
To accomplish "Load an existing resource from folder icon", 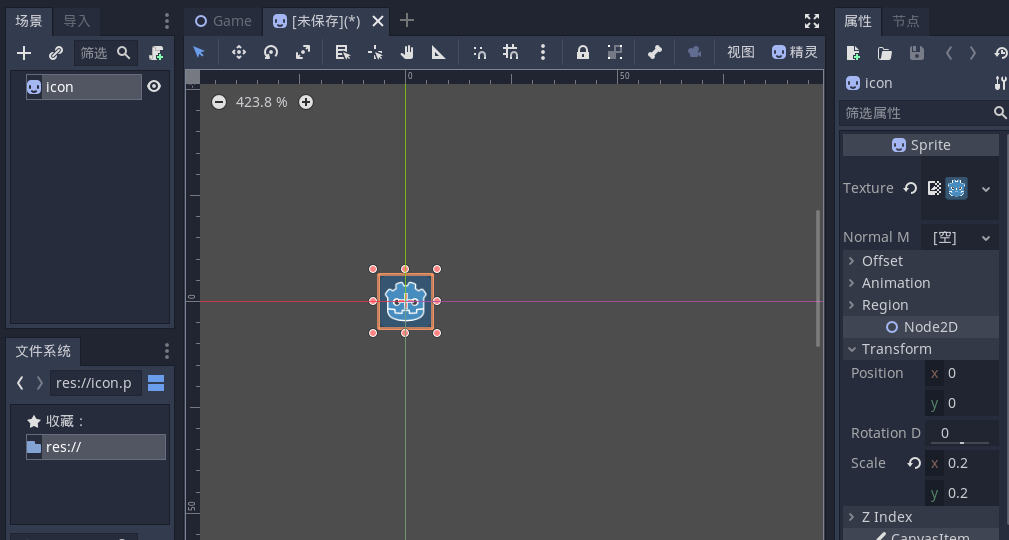I will click(885, 53).
